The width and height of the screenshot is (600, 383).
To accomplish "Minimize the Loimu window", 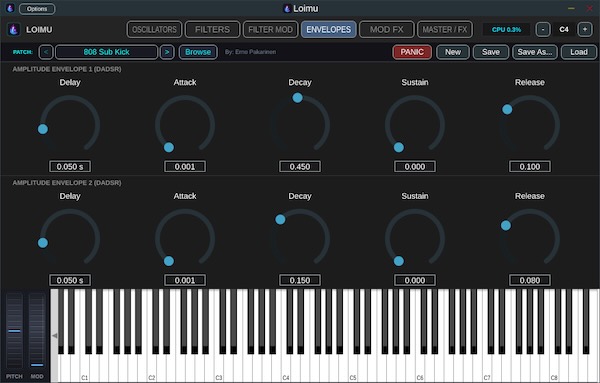I will (x=571, y=8).
